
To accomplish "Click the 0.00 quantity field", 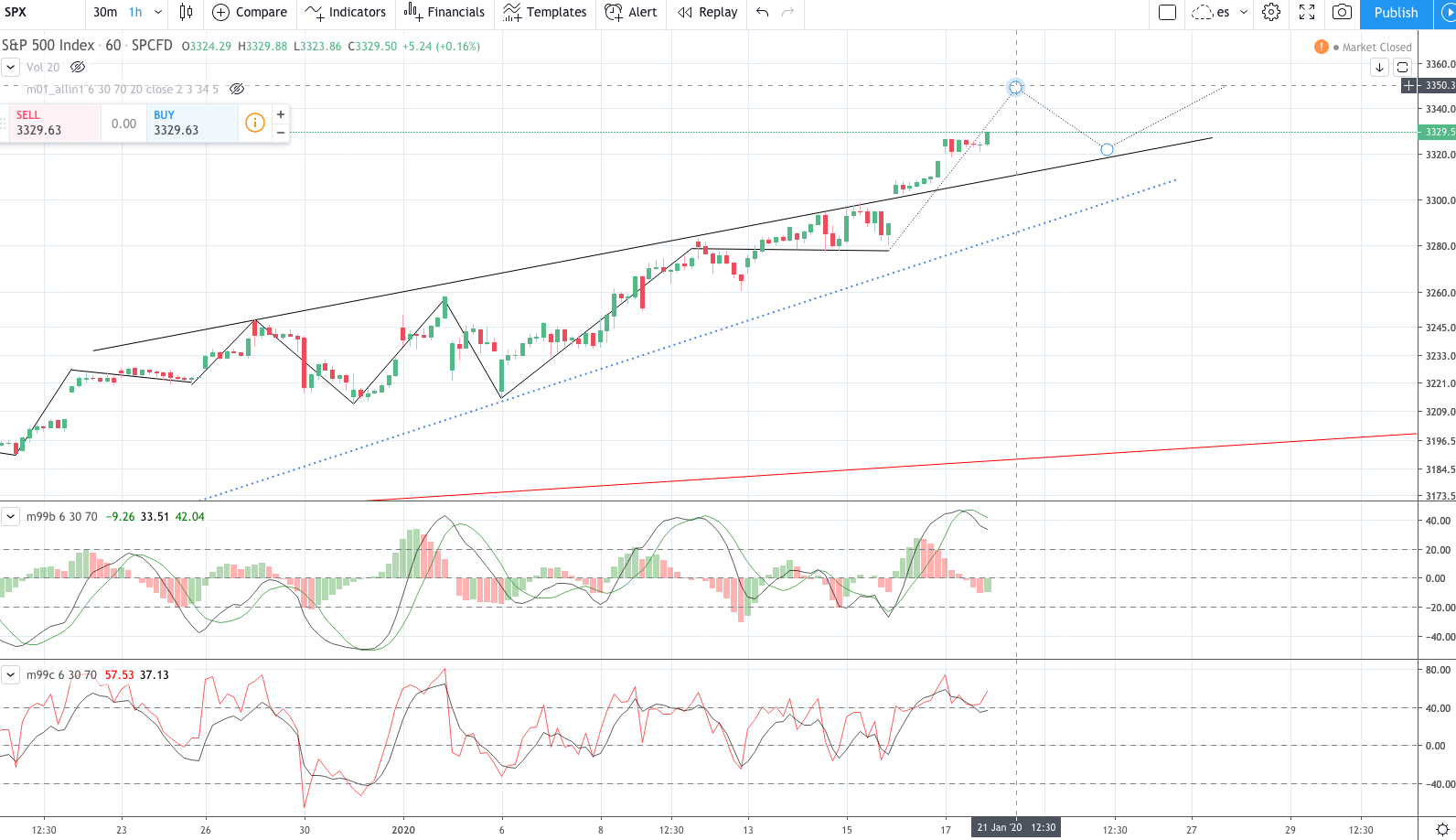I will [123, 124].
